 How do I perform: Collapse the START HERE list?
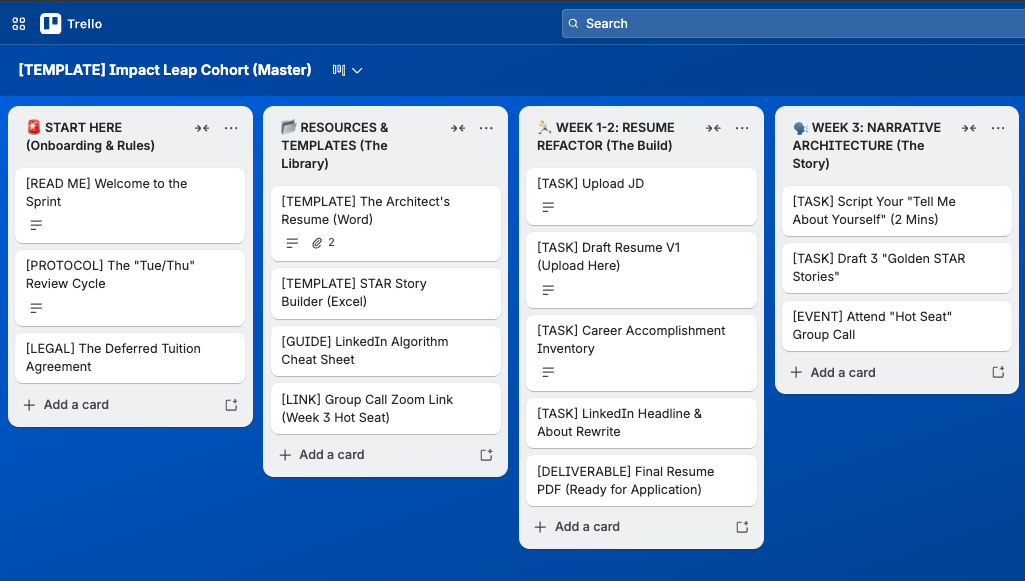click(x=202, y=128)
